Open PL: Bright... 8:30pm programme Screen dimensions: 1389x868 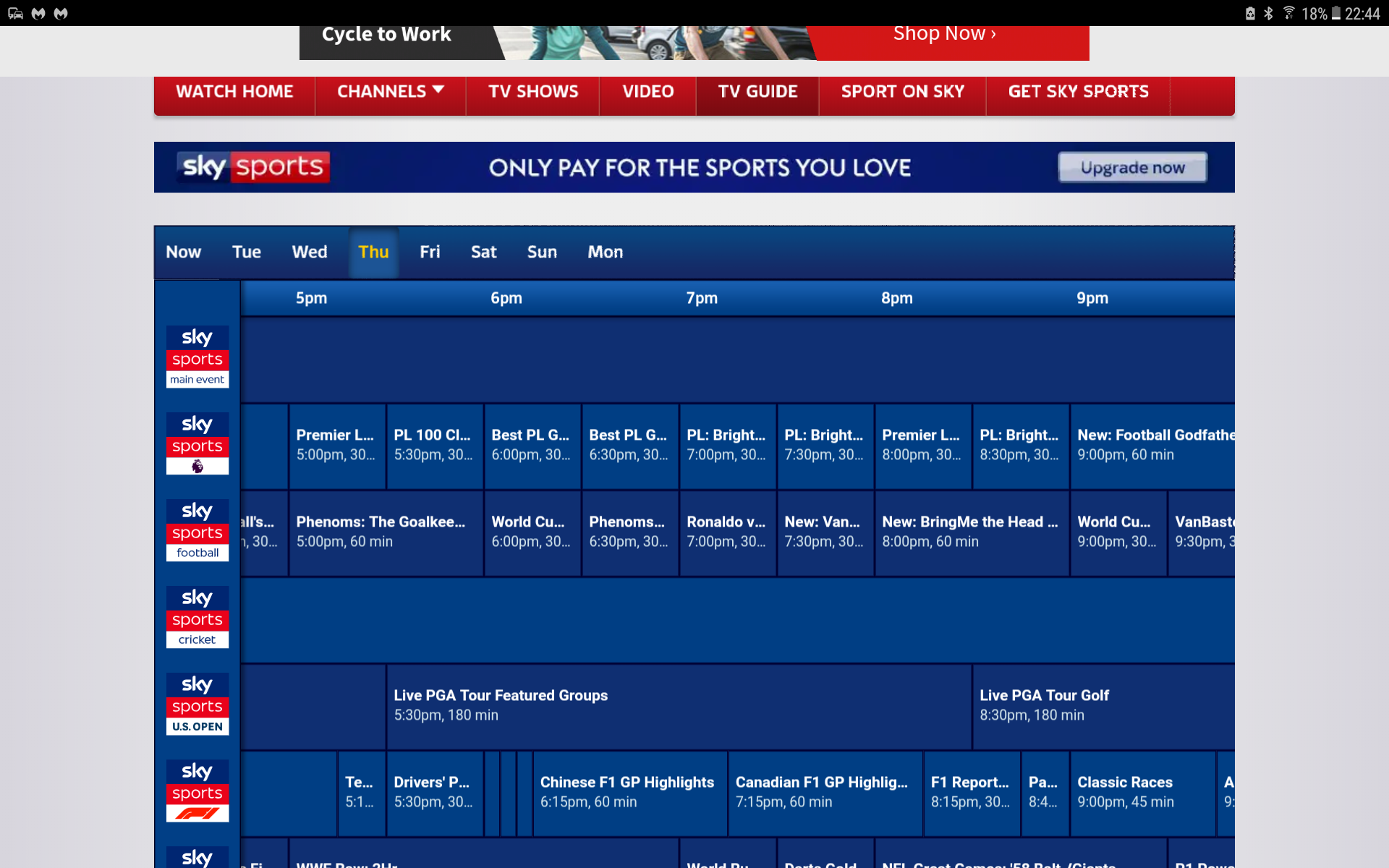click(1021, 446)
